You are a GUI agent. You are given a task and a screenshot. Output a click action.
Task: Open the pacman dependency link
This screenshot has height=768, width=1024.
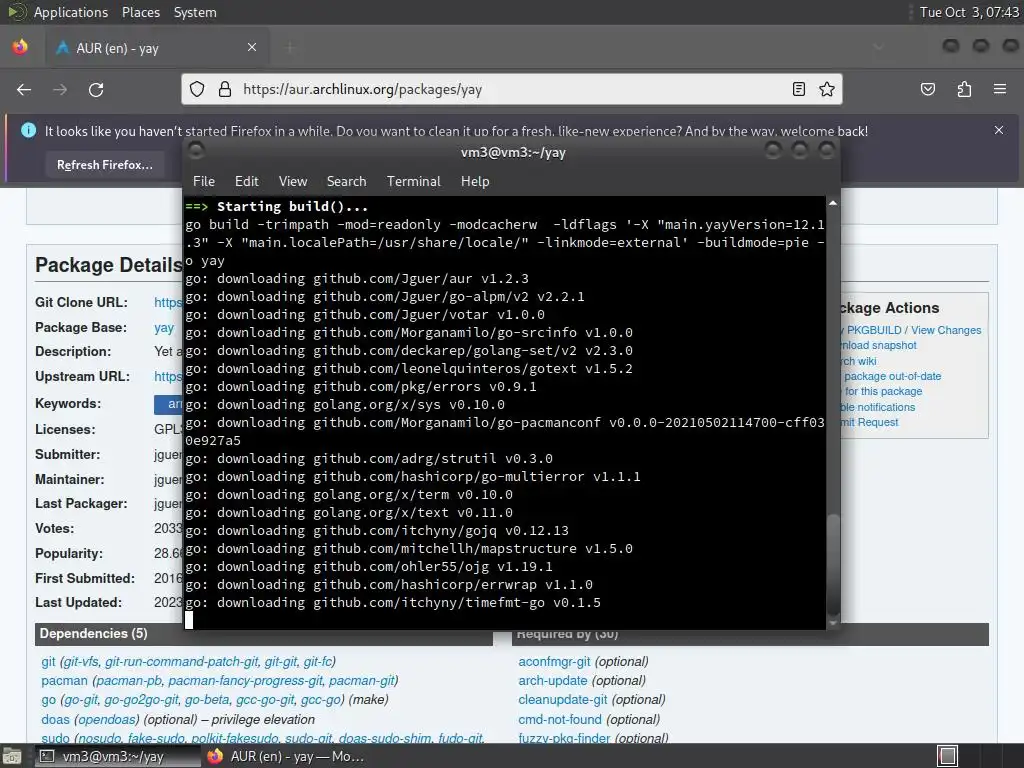click(x=64, y=680)
